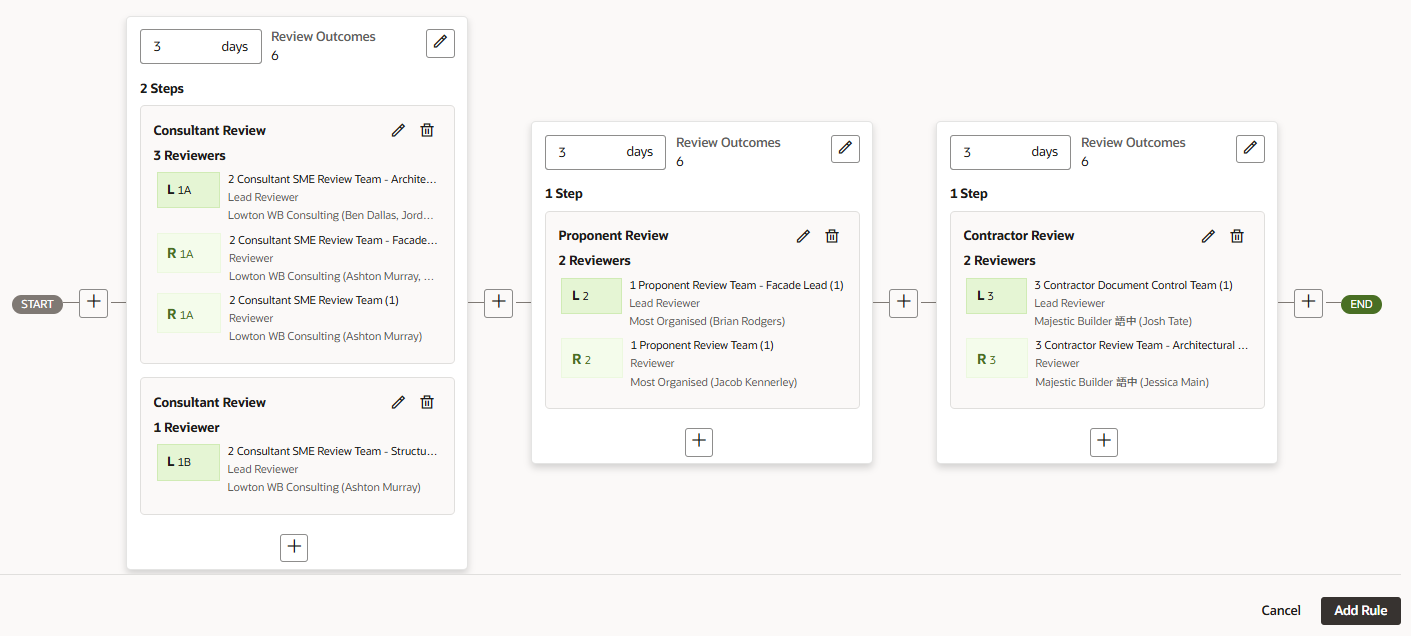Click the Add Rule button
1411x636 pixels.
[1360, 611]
